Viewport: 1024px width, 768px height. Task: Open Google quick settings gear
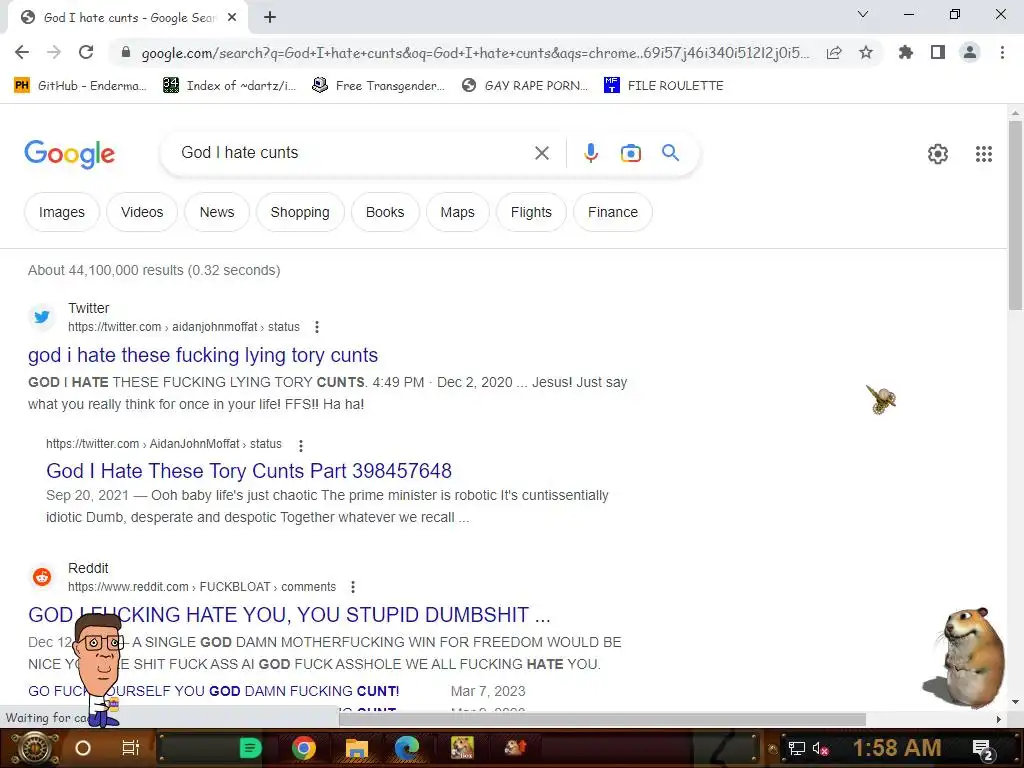938,154
